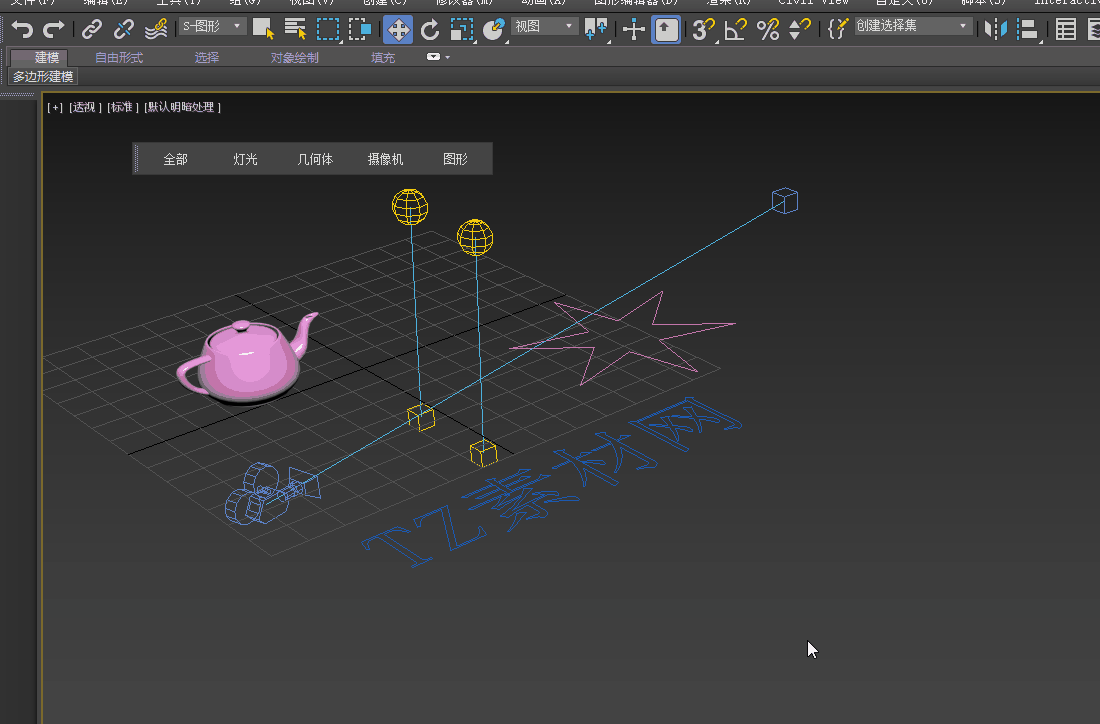Toggle the Scene Explorer icon
1100x724 pixels.
pos(1066,29)
